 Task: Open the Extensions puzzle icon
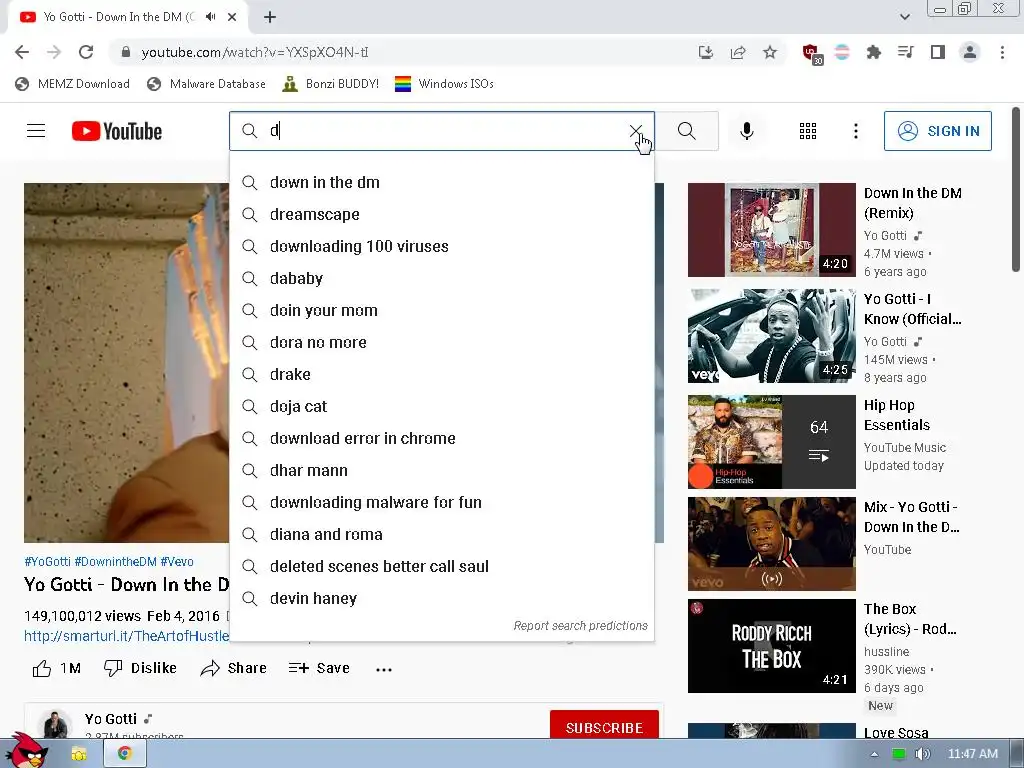pyautogui.click(x=874, y=52)
